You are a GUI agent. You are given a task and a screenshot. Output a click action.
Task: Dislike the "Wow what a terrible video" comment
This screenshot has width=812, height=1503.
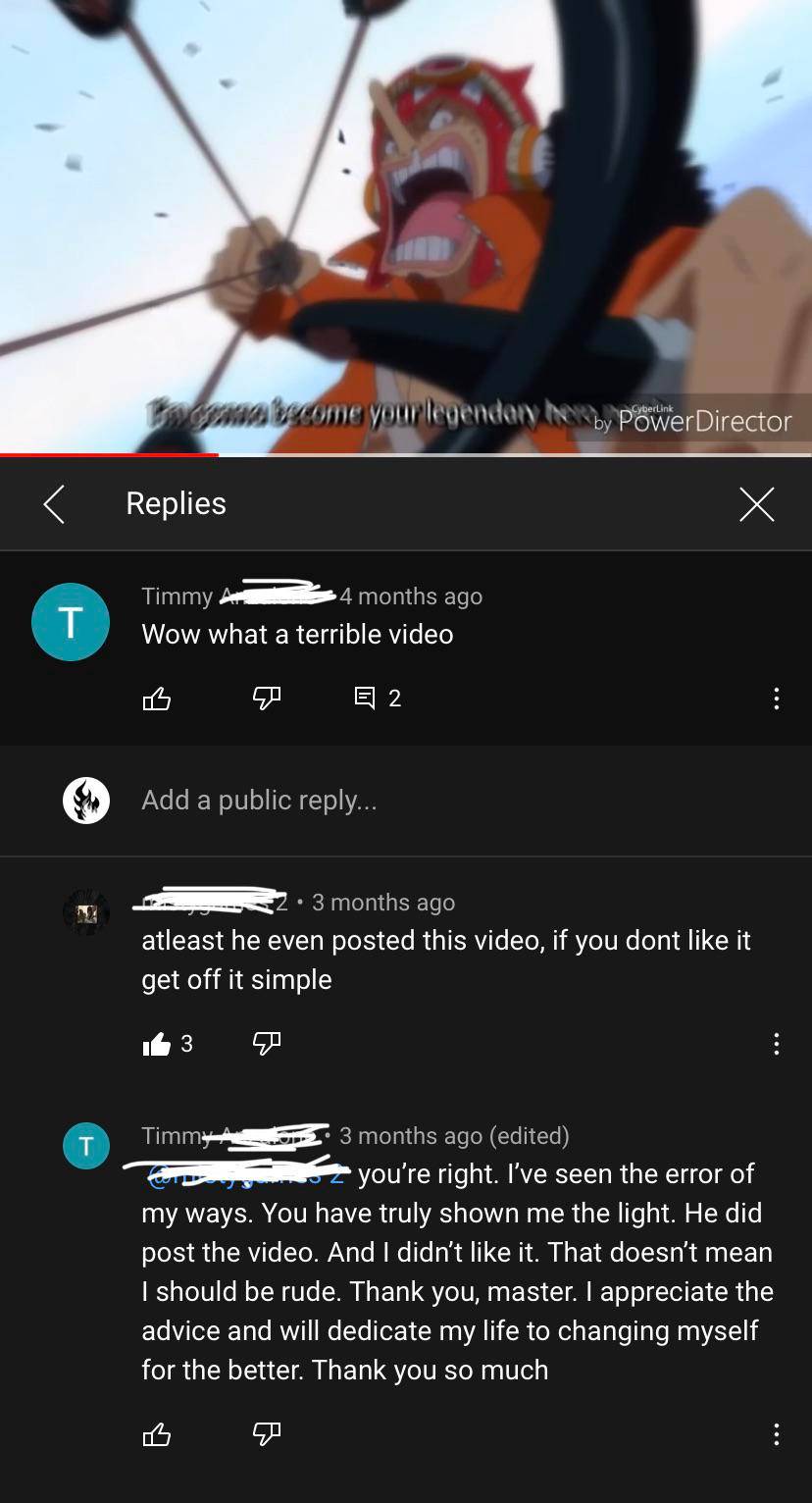click(267, 699)
